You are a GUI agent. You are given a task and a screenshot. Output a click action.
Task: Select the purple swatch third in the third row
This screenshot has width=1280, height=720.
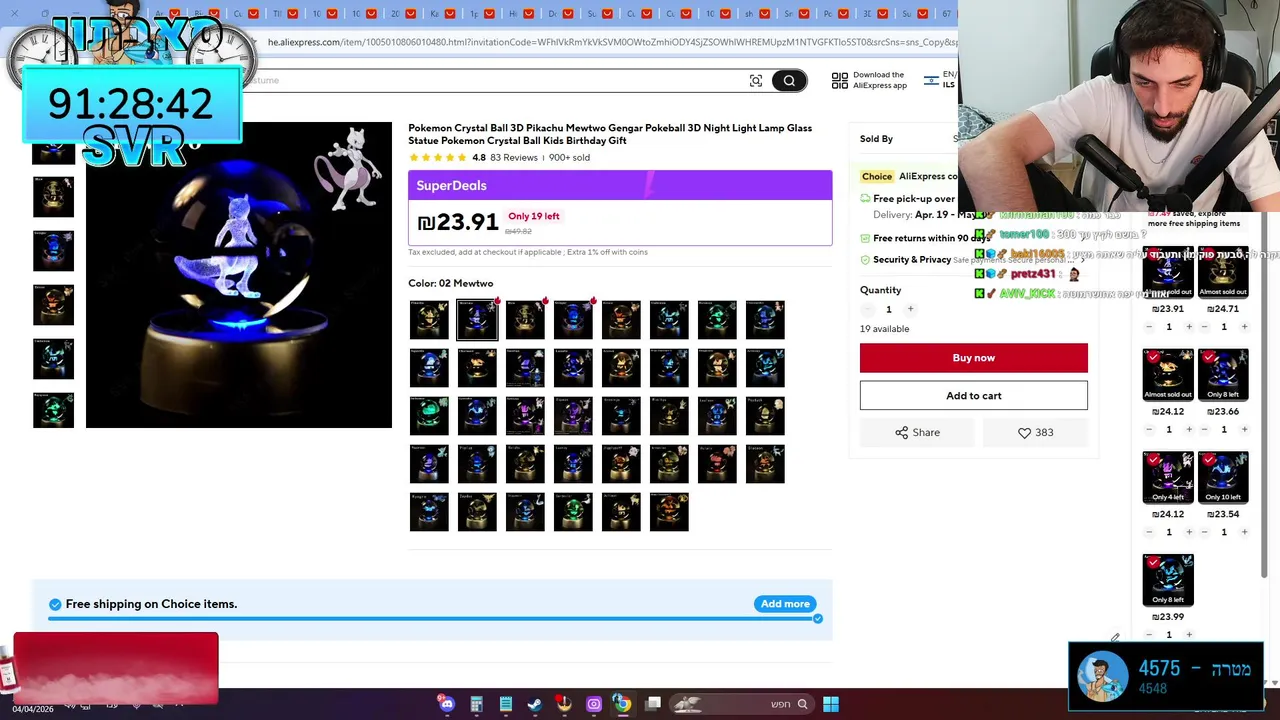pyautogui.click(x=525, y=415)
